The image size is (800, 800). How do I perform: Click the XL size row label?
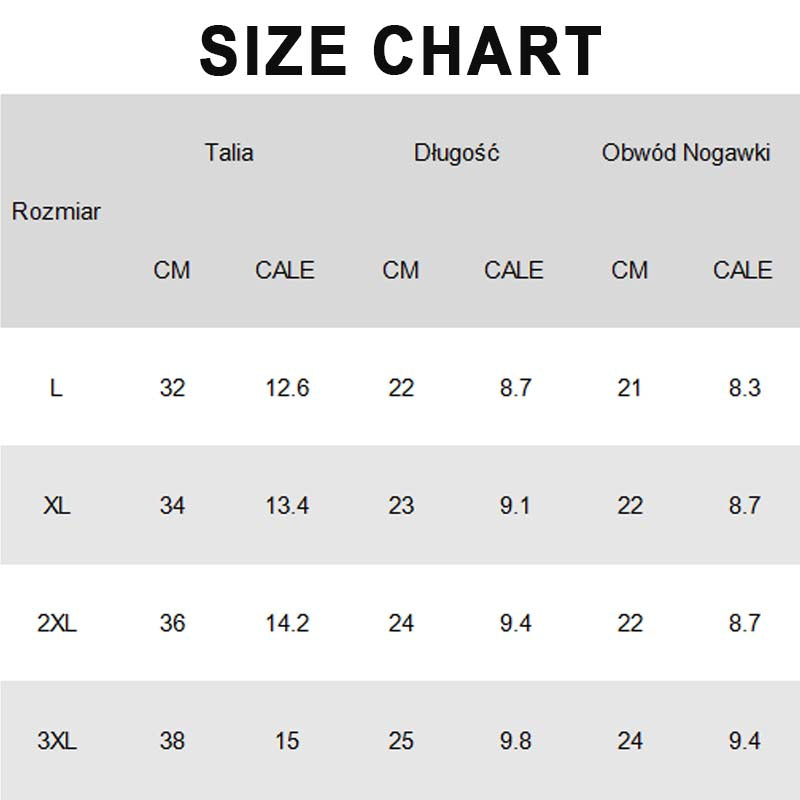pyautogui.click(x=57, y=506)
